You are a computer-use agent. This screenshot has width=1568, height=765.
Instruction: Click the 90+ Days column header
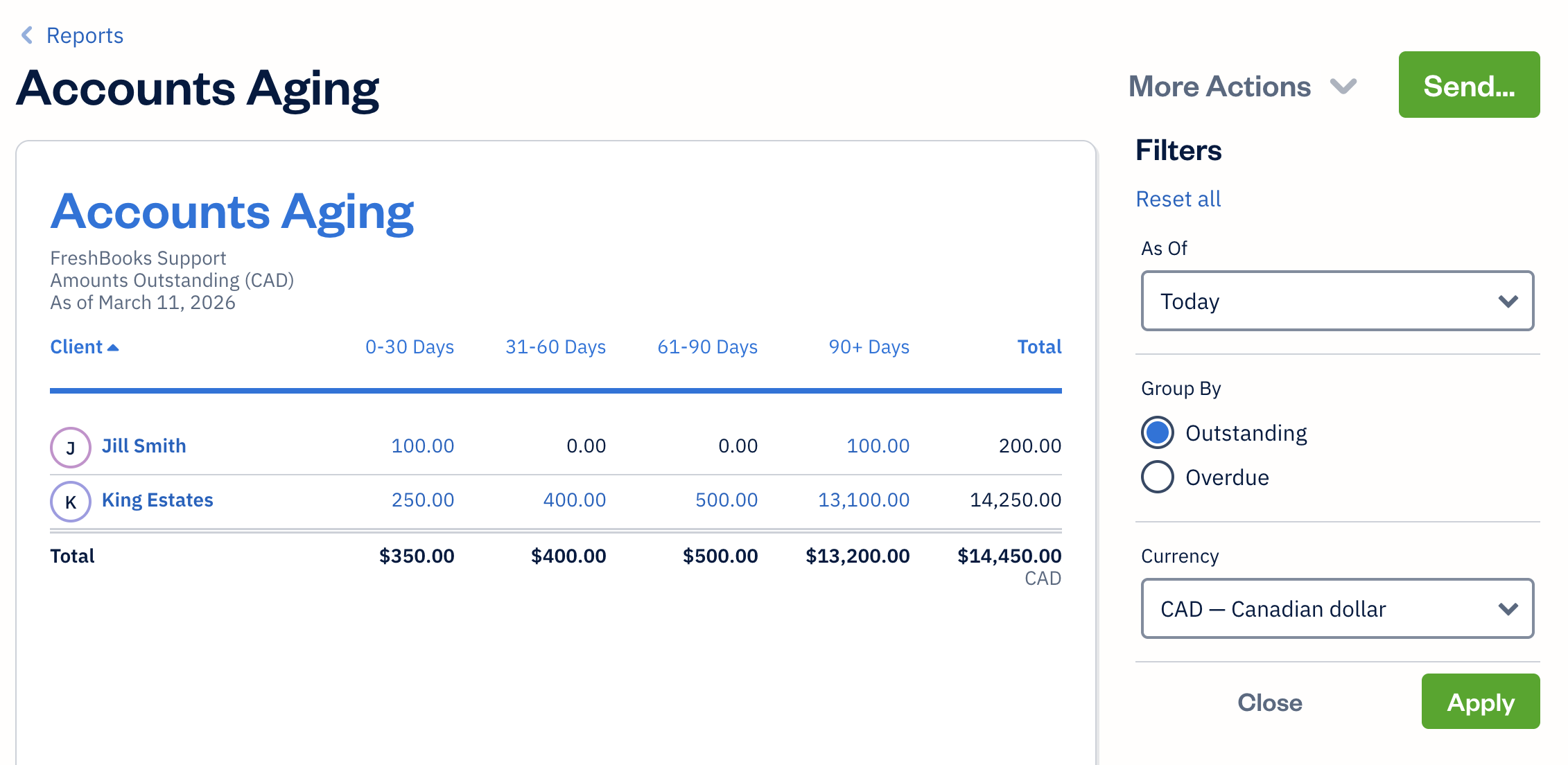[868, 346]
